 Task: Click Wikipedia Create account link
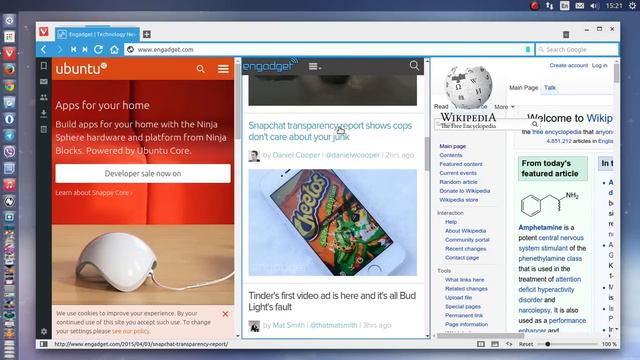point(569,65)
